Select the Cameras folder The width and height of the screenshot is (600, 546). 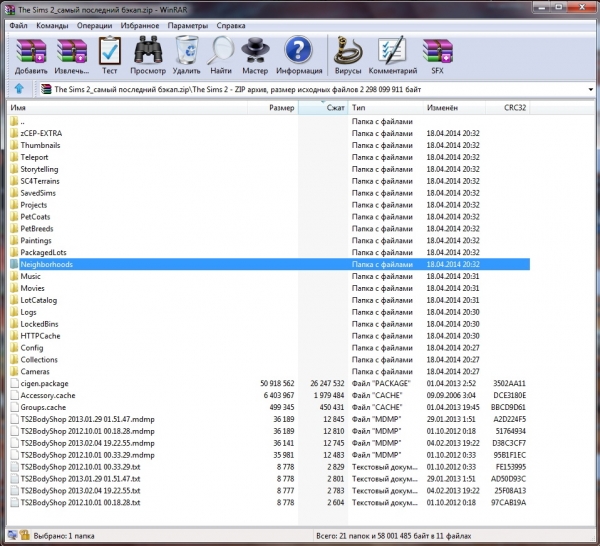click(x=35, y=371)
